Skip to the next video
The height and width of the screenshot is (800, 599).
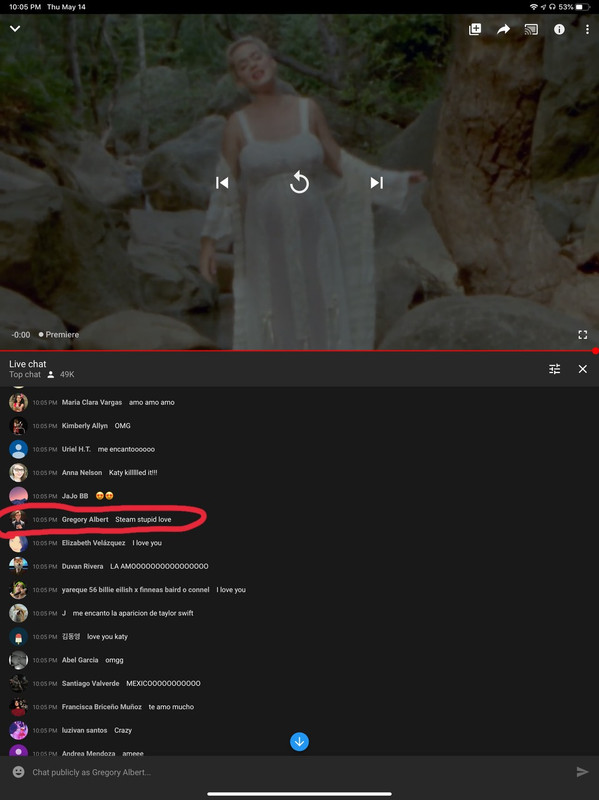tap(377, 183)
